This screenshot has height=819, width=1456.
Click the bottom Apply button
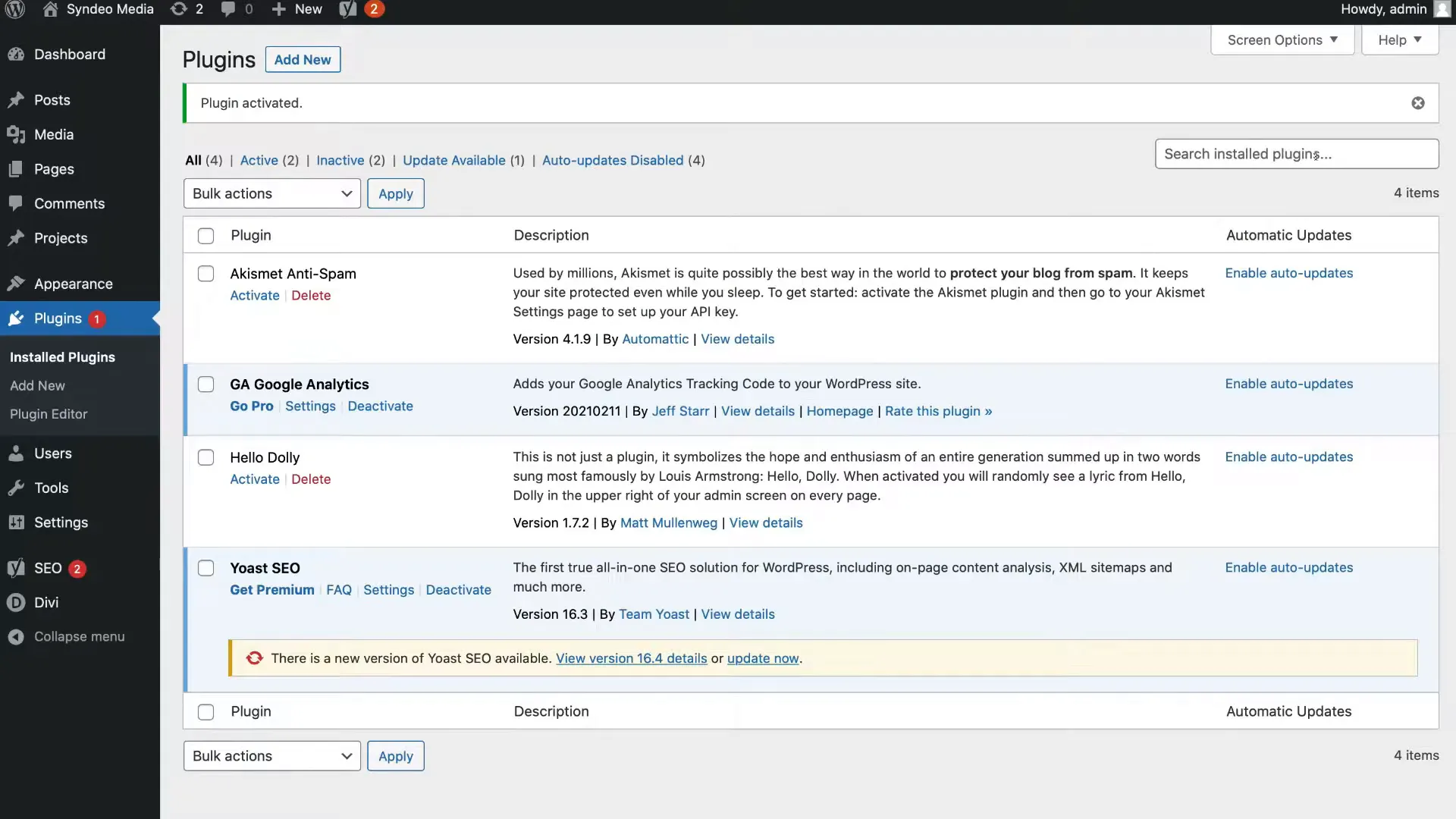tap(396, 756)
